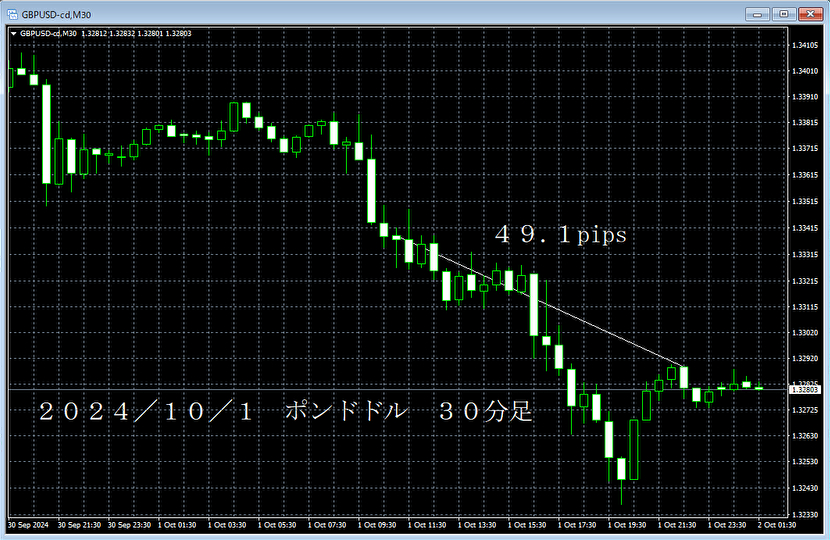Click the 30 Sep 21:30 time label
Viewport: 830px width, 540px height.
point(79,525)
